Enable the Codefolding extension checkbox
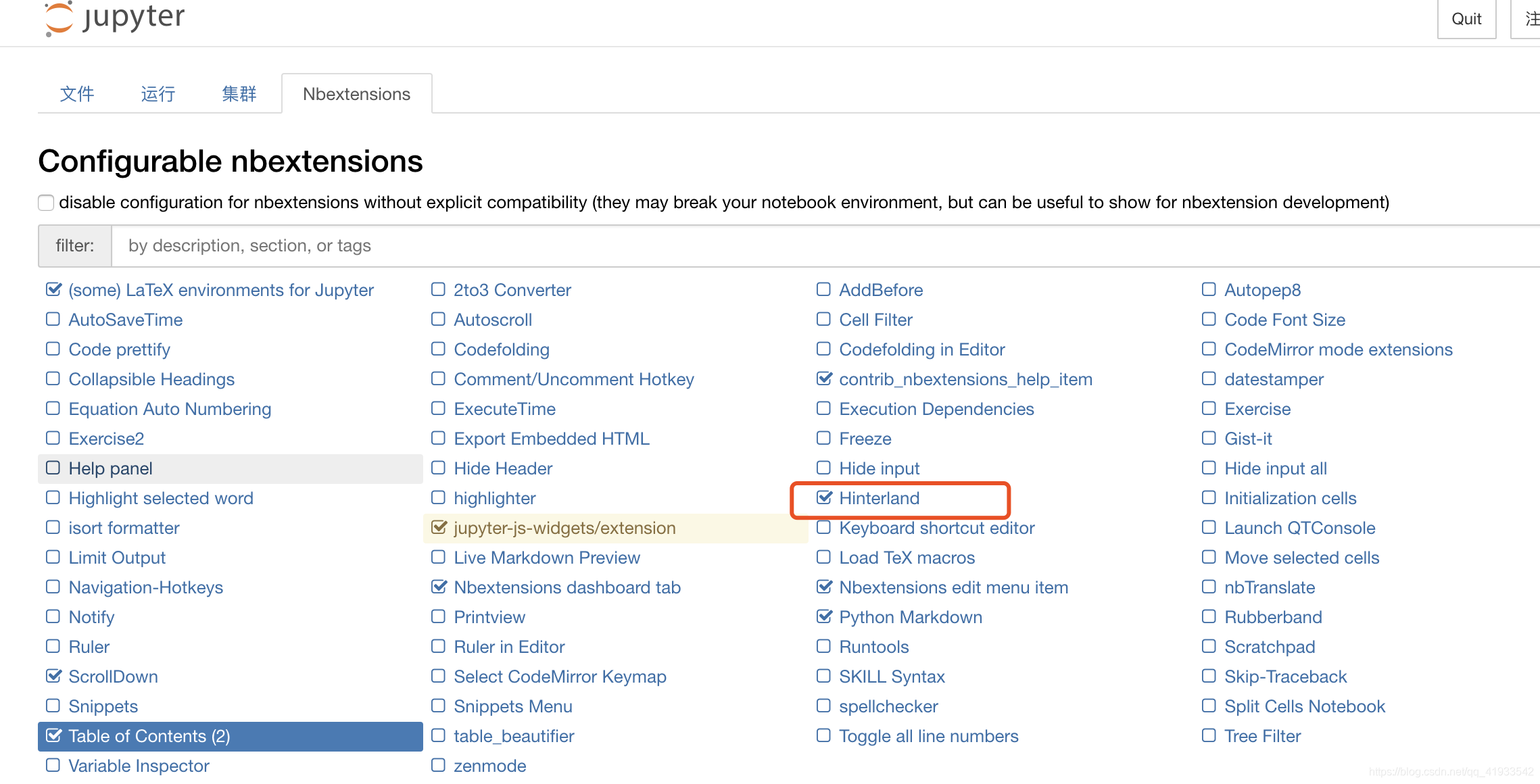 (x=439, y=349)
